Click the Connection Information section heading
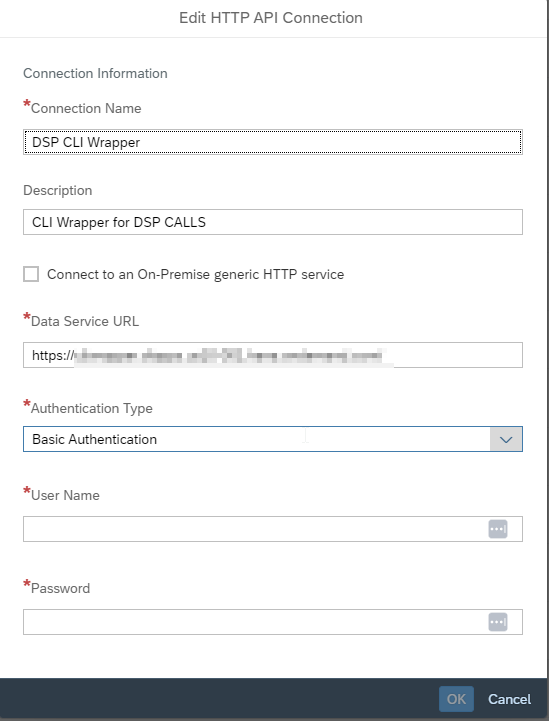 click(x=95, y=73)
